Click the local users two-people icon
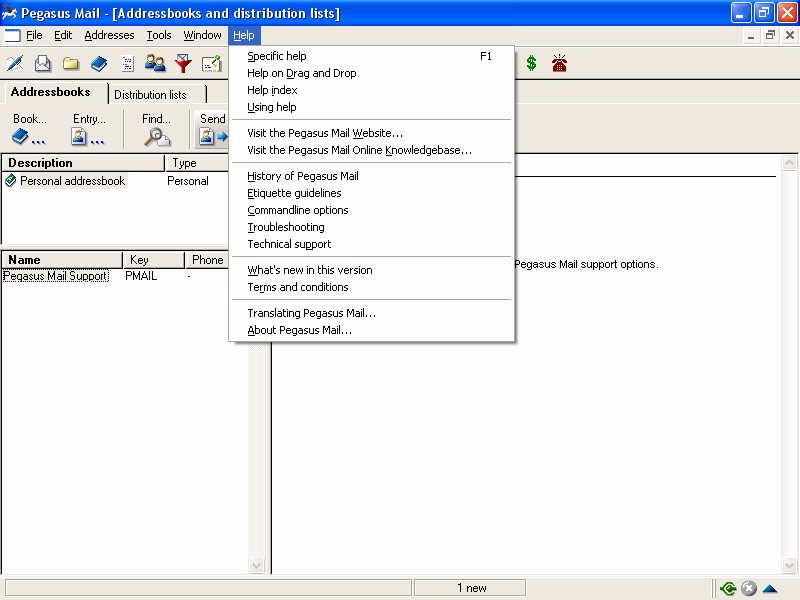The image size is (800, 600). [155, 63]
